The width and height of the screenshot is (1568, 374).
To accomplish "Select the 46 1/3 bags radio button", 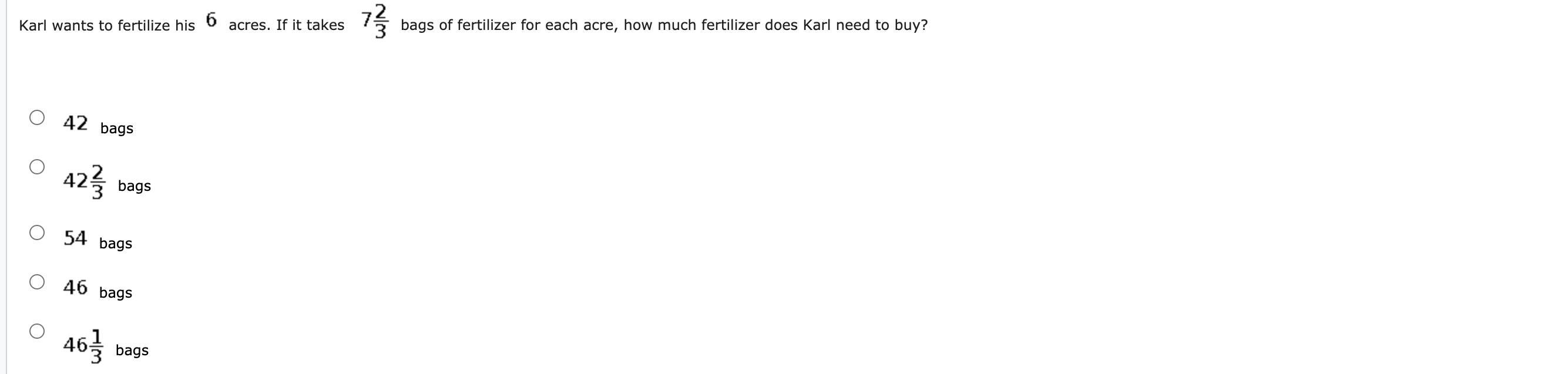I will (x=37, y=331).
